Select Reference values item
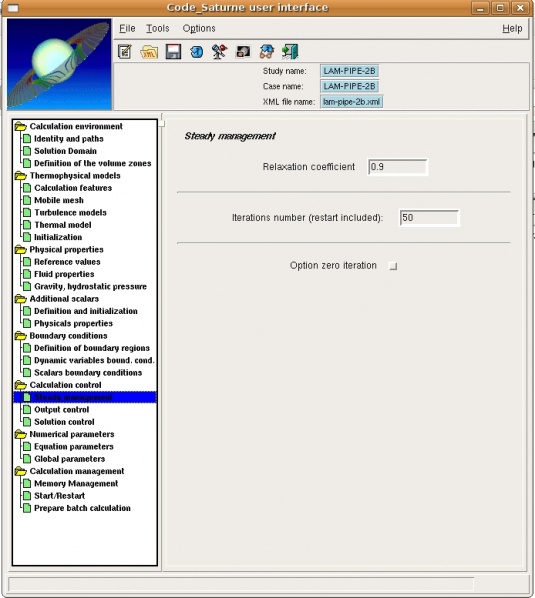Viewport: 535px width, 598px height. point(67,262)
